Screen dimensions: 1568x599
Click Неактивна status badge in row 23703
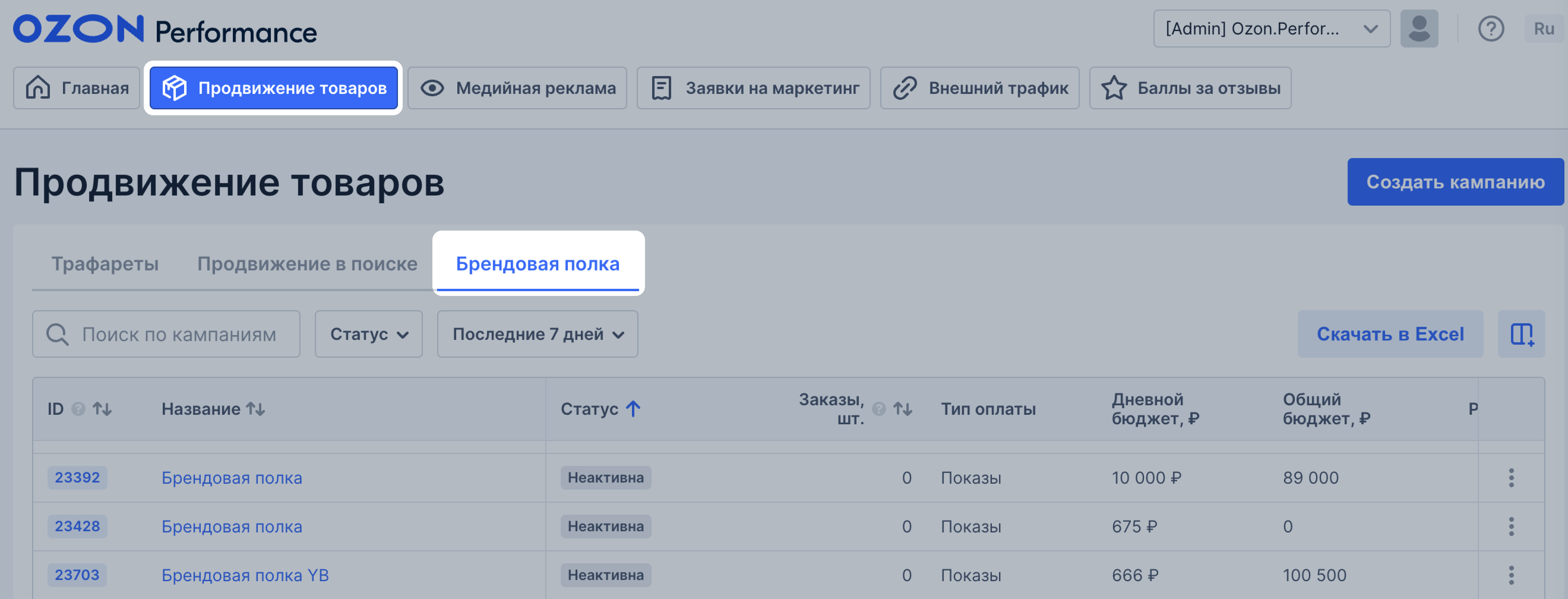pyautogui.click(x=606, y=575)
